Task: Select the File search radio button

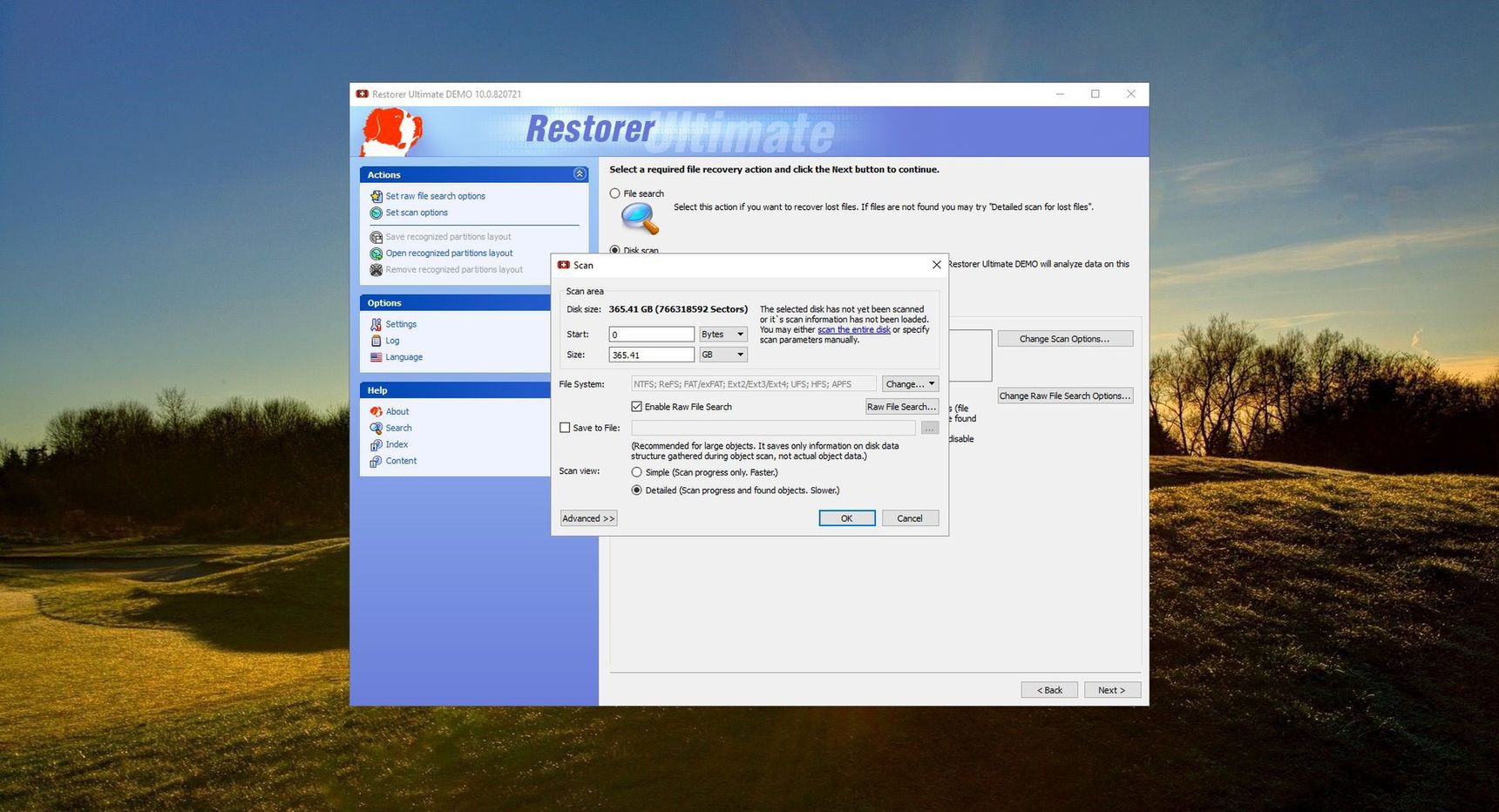Action: click(615, 193)
